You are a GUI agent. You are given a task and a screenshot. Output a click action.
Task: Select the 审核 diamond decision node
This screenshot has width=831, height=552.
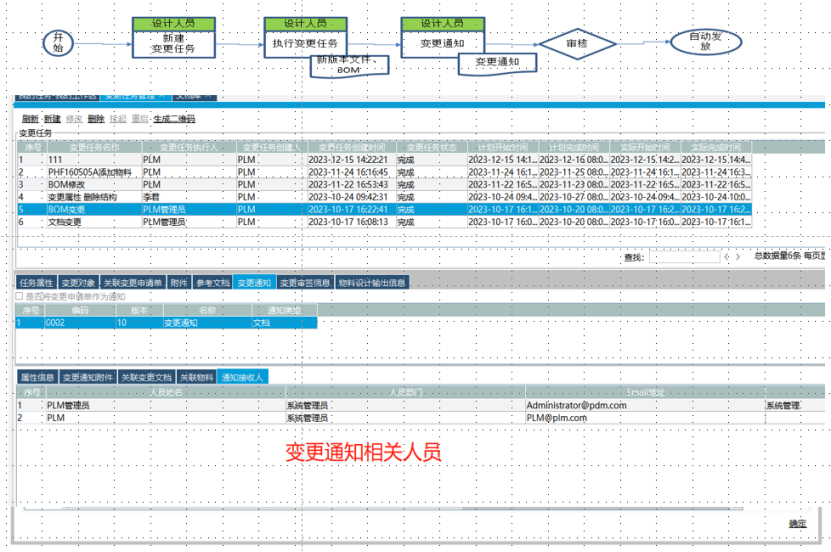pos(576,44)
